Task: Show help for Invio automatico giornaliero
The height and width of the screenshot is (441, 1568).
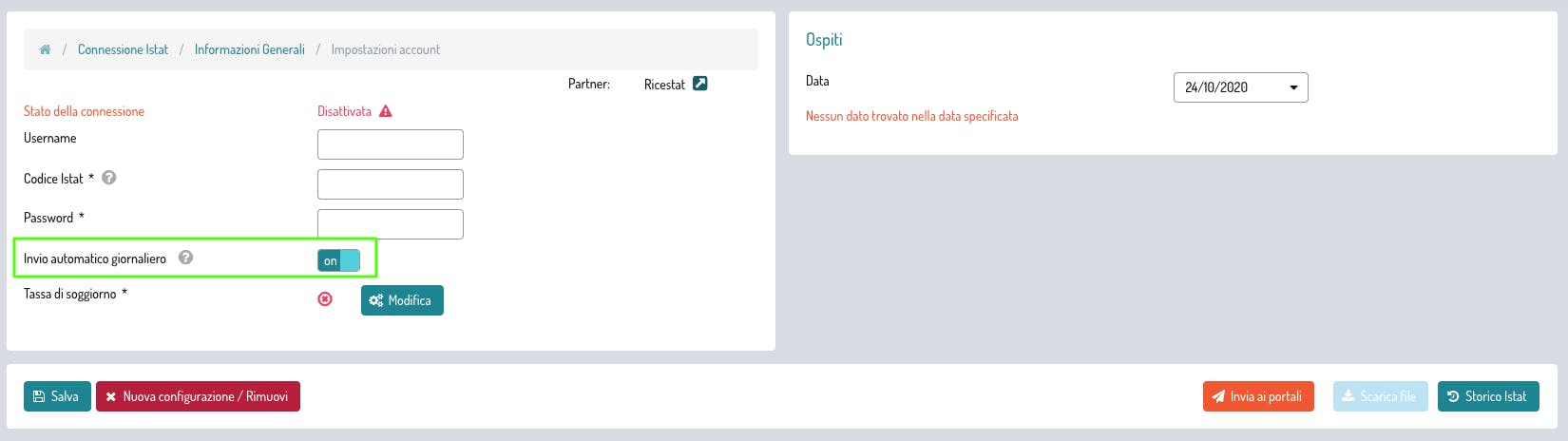Action: pos(186,258)
